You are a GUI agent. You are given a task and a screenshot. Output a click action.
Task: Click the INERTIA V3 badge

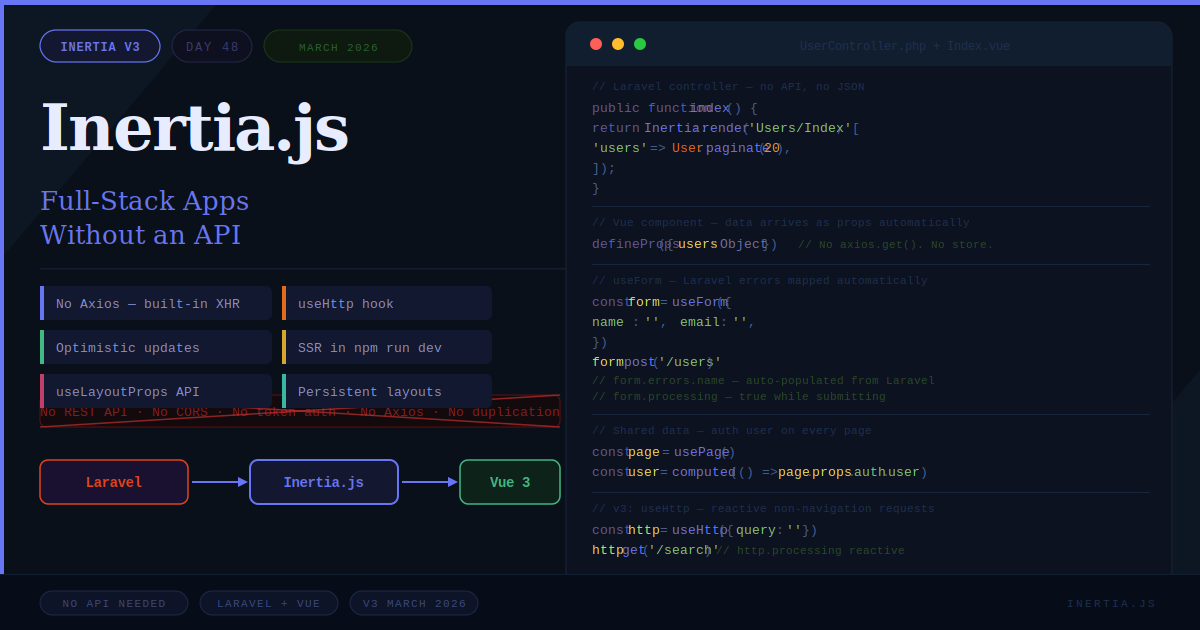100,45
